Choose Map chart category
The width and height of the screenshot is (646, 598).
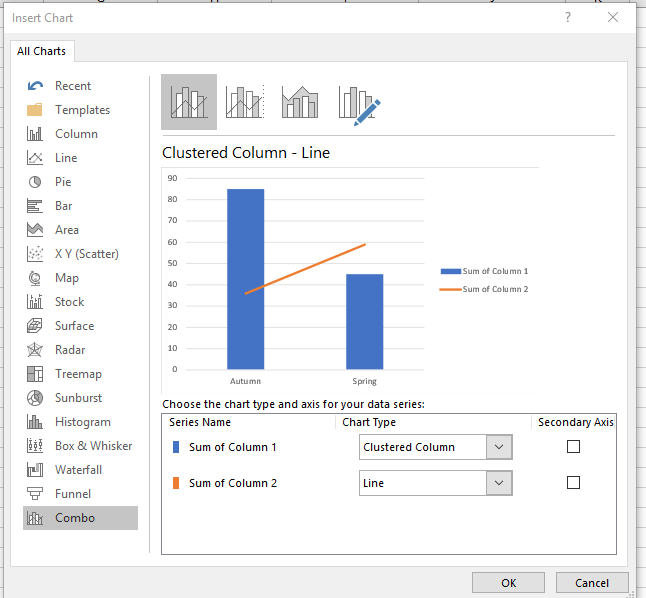pyautogui.click(x=80, y=278)
